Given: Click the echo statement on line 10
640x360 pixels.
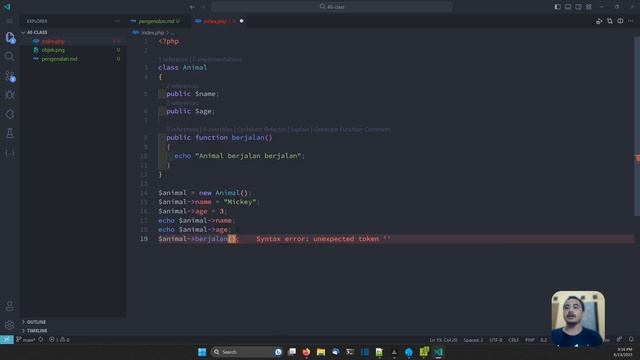Looking at the screenshot, I should (239, 156).
